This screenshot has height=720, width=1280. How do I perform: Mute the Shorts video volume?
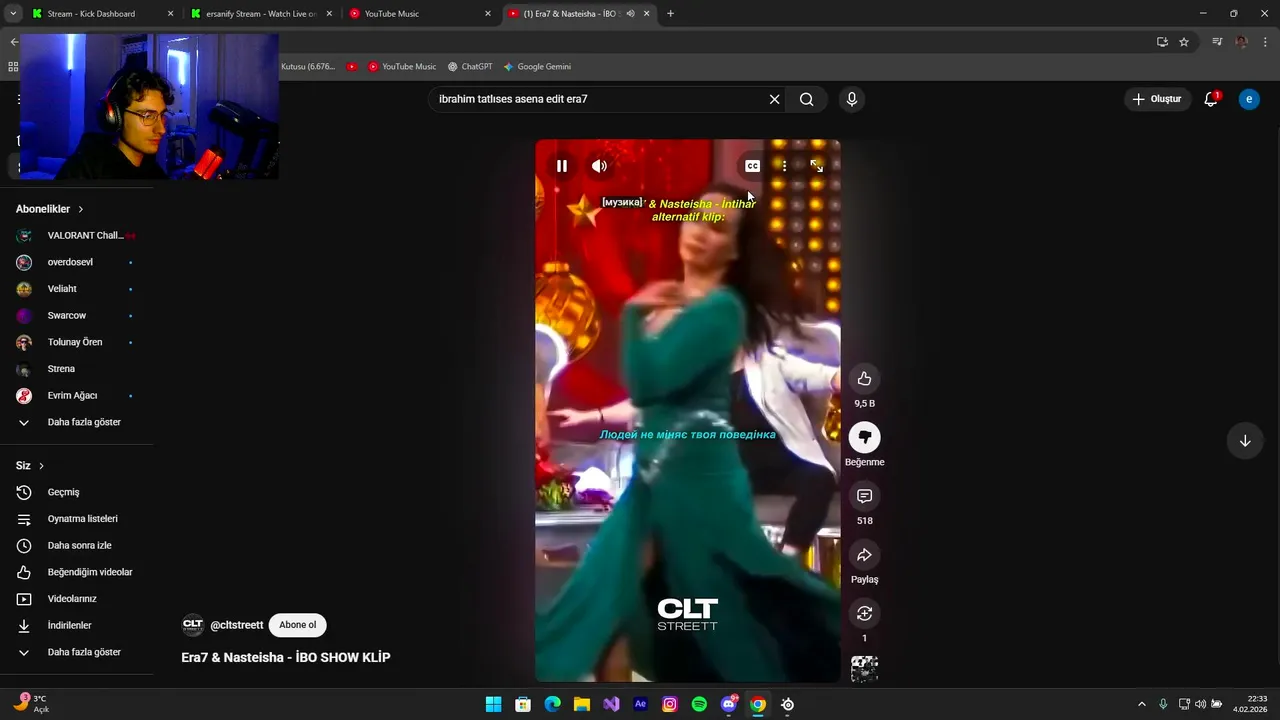(599, 166)
